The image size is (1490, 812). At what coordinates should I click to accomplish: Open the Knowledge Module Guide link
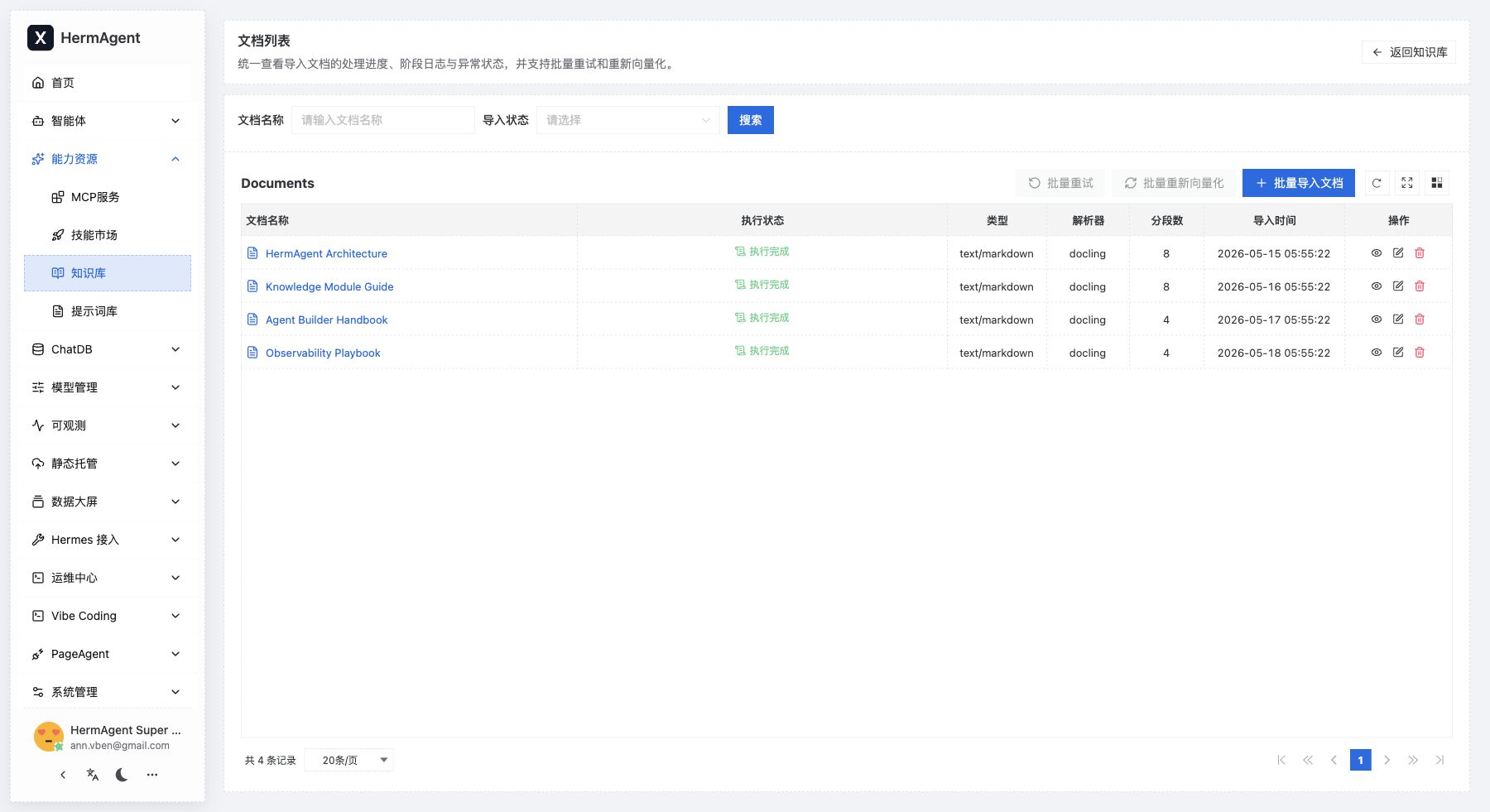coord(329,286)
